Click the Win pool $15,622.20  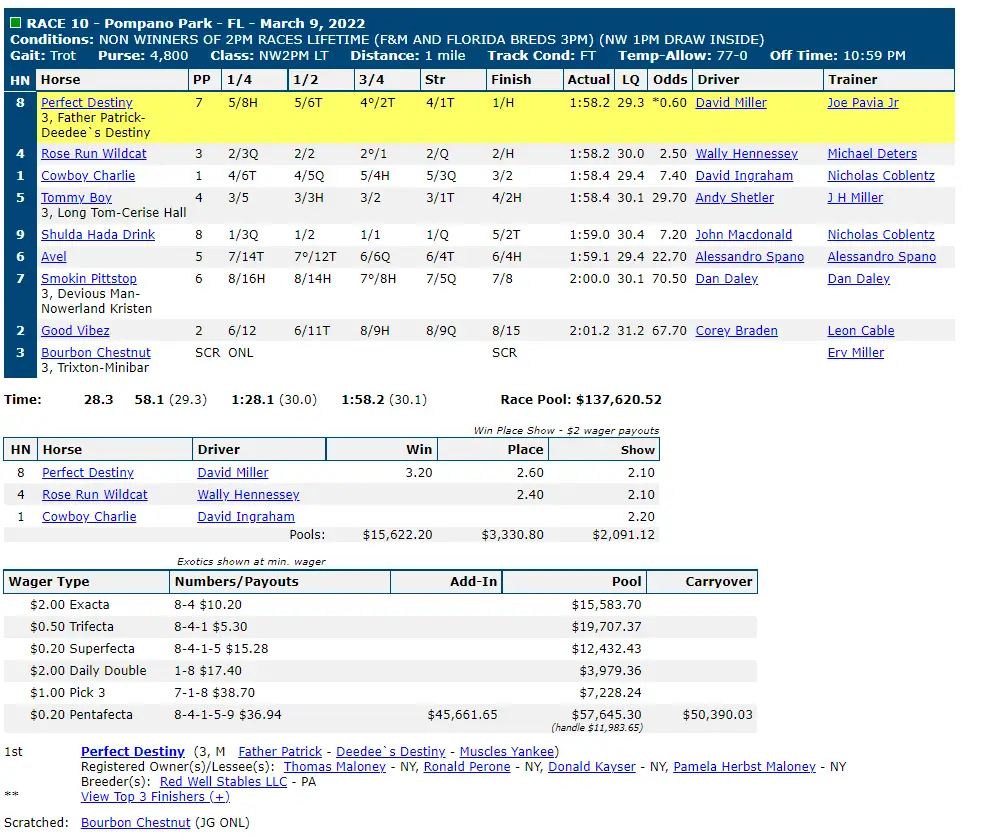tap(397, 535)
